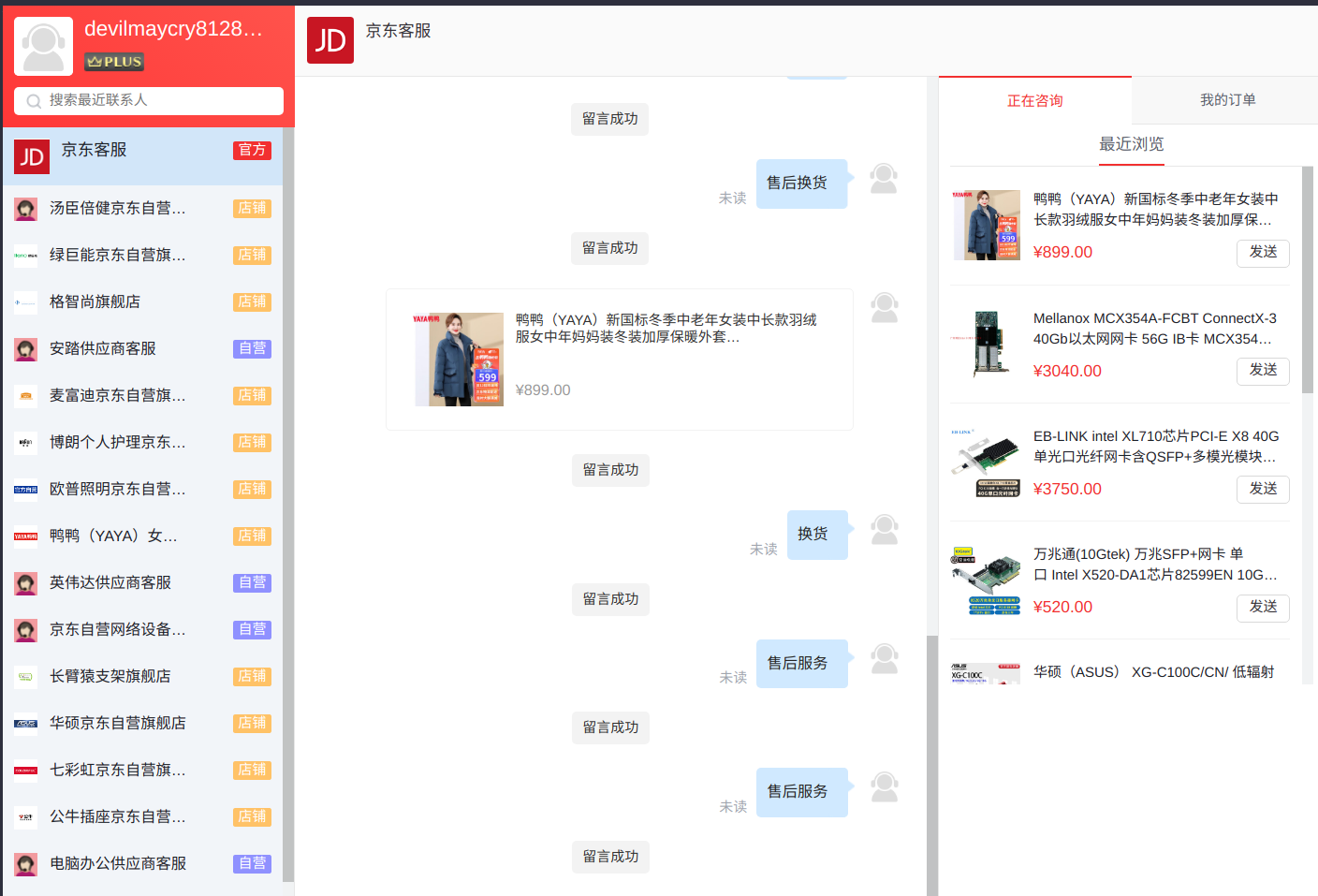Click the contact list scrollbar
1318x896 pixels.
tap(288, 506)
